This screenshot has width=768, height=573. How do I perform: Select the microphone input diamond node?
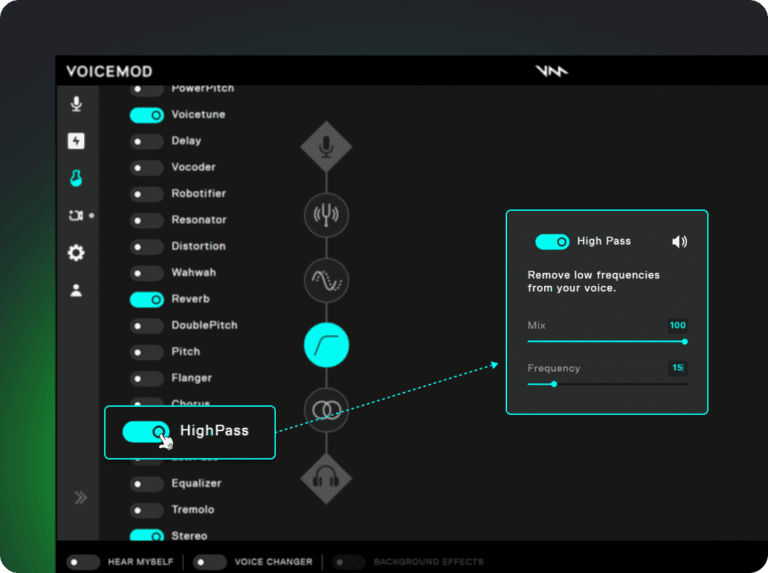tap(326, 147)
